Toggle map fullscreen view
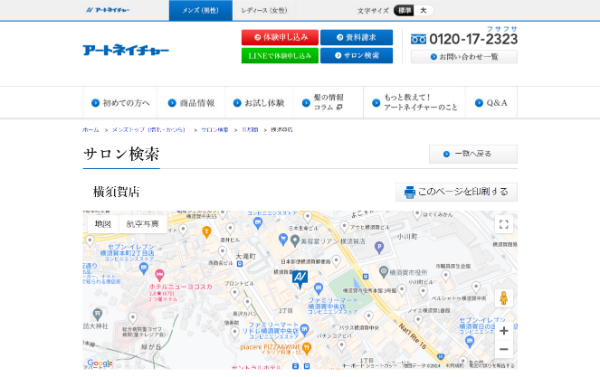The image size is (600, 377). click(x=504, y=224)
